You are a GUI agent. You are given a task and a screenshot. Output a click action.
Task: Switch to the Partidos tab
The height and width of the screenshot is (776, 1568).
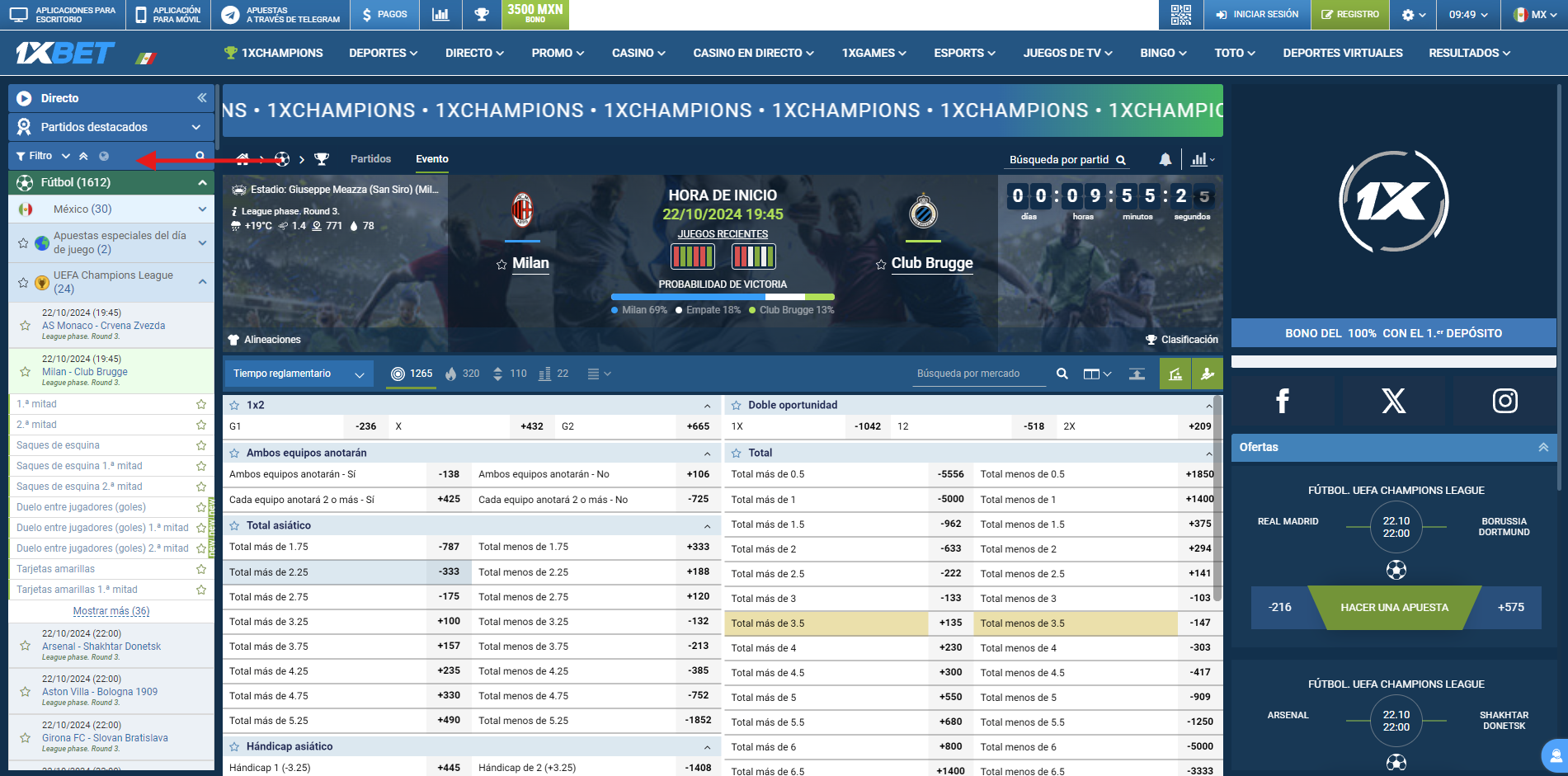[370, 159]
